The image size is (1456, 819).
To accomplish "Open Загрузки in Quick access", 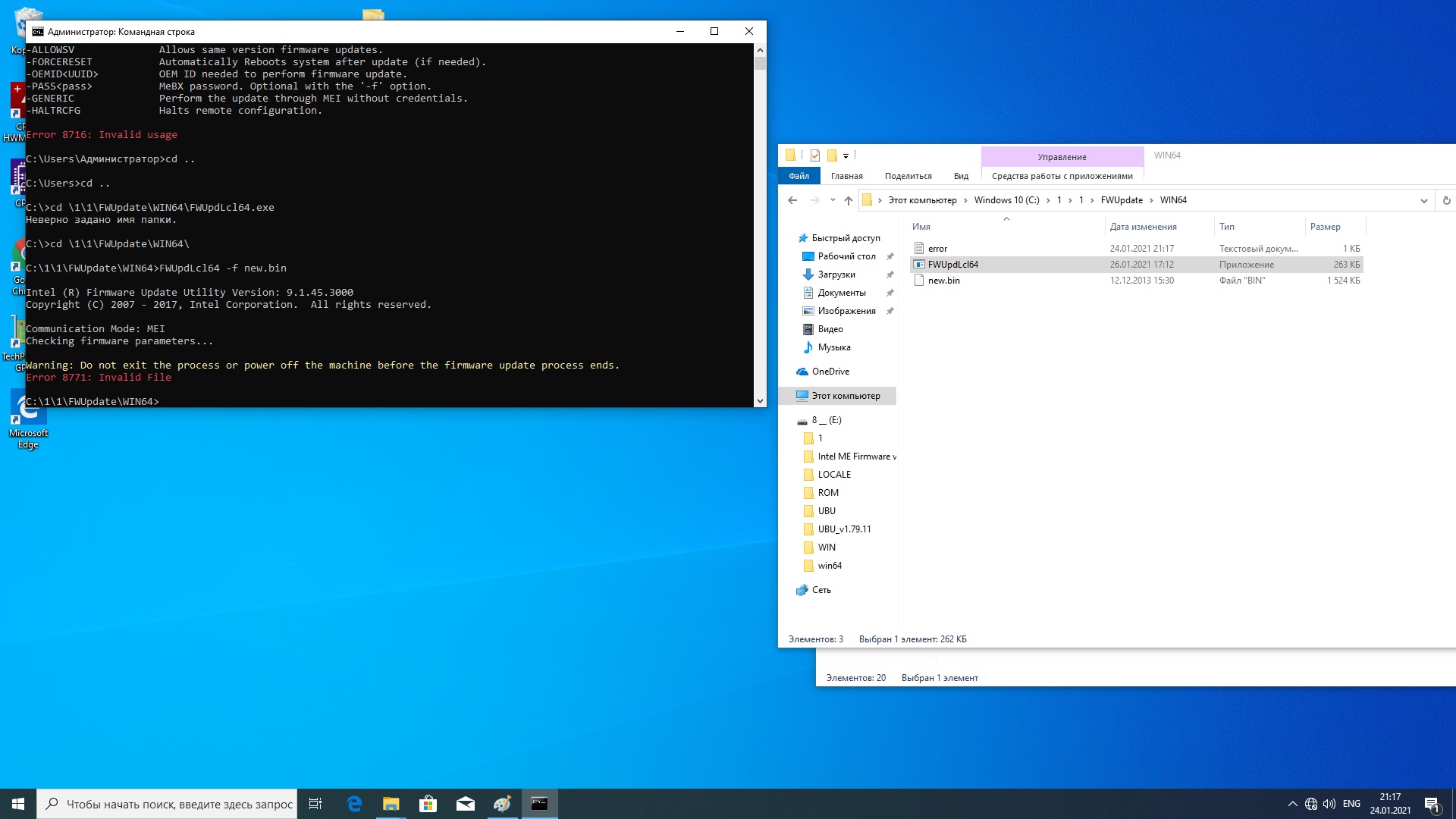I will 836,275.
